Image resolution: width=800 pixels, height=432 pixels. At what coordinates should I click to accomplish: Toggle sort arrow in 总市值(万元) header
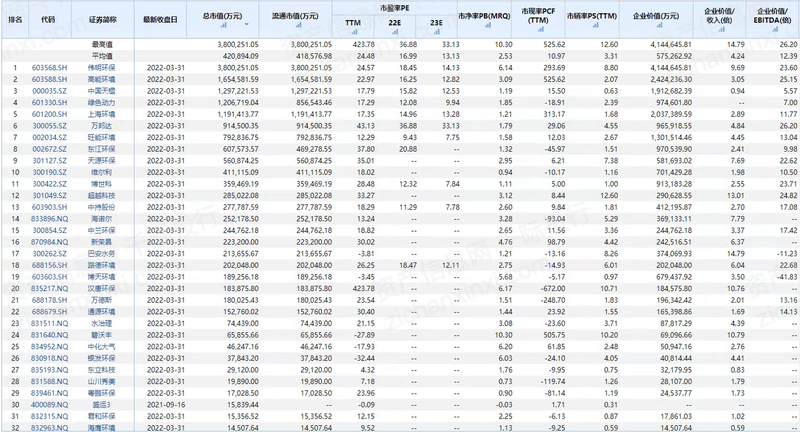point(246,24)
